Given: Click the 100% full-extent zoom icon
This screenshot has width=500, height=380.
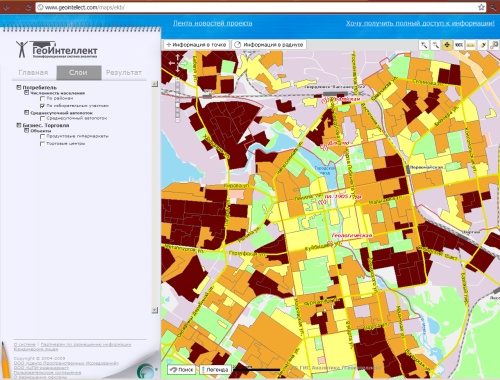Looking at the screenshot, I should click(x=459, y=45).
